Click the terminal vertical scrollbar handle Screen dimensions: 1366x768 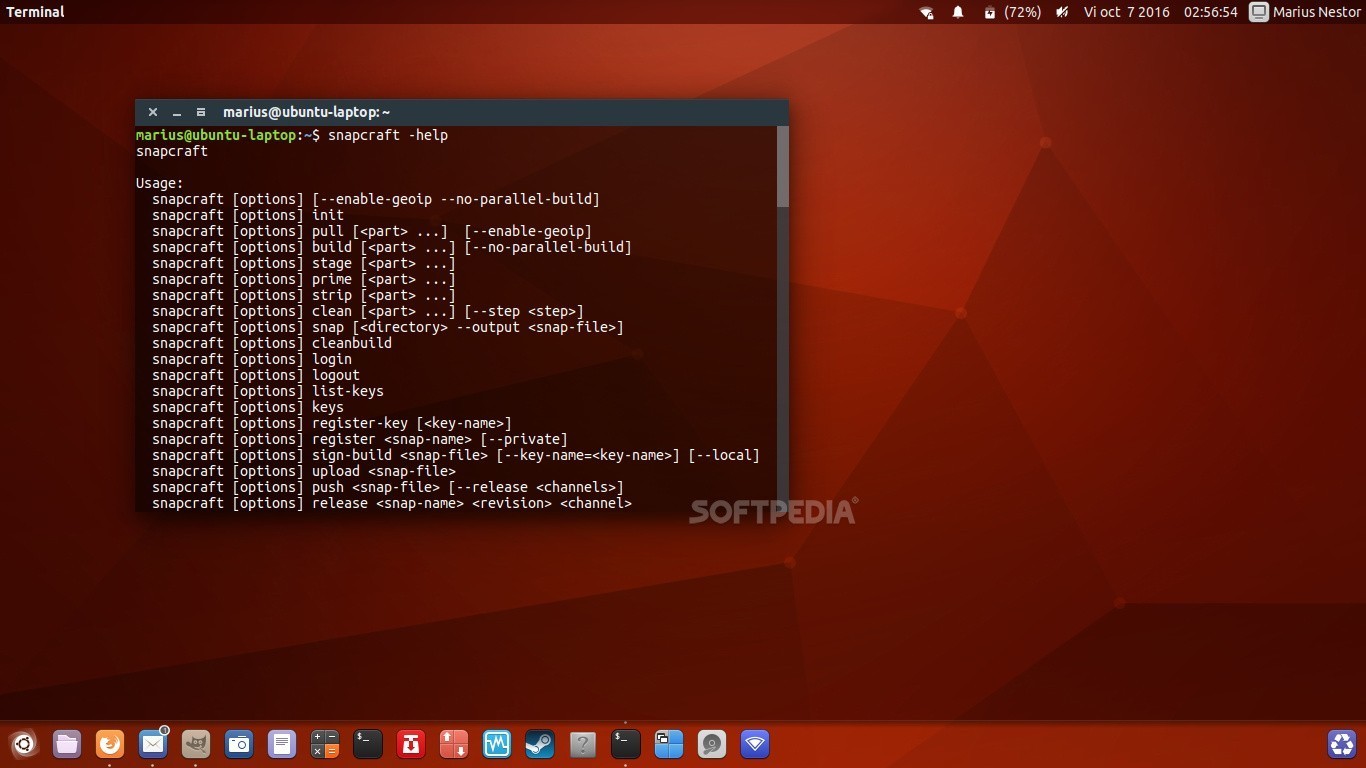[783, 166]
